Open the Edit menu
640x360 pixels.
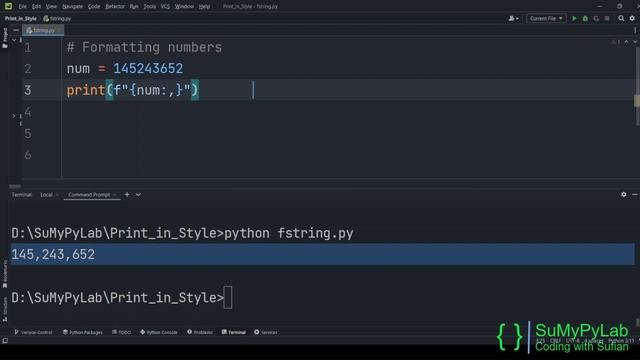coord(36,7)
